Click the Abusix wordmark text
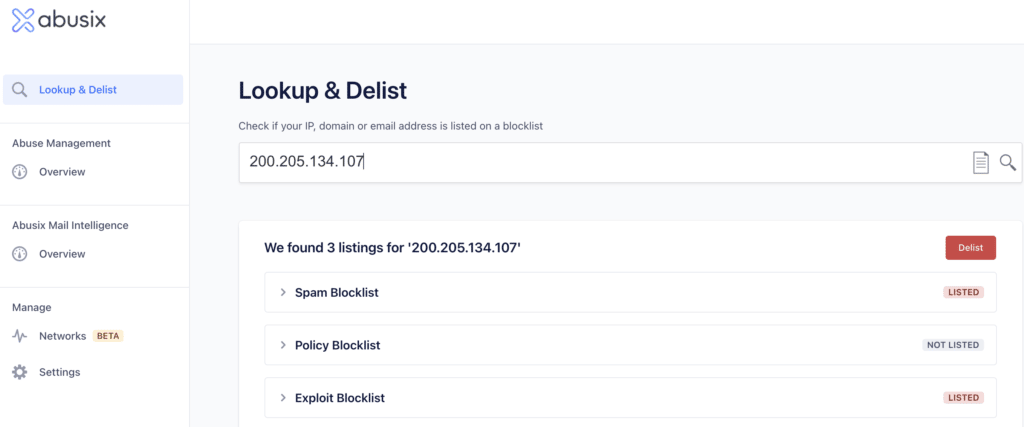 (x=72, y=20)
